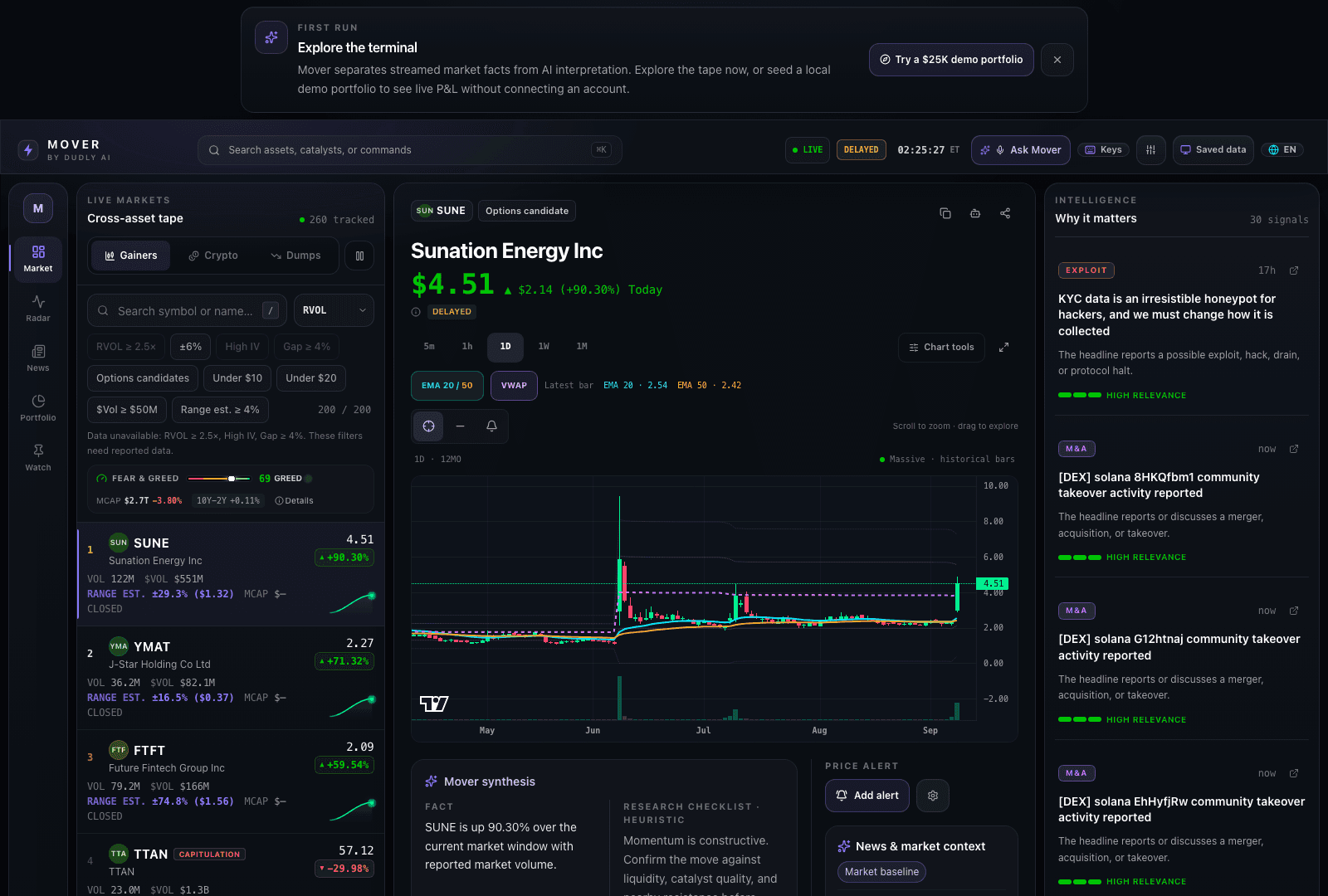Click the M workspace avatar in sidebar

click(38, 208)
